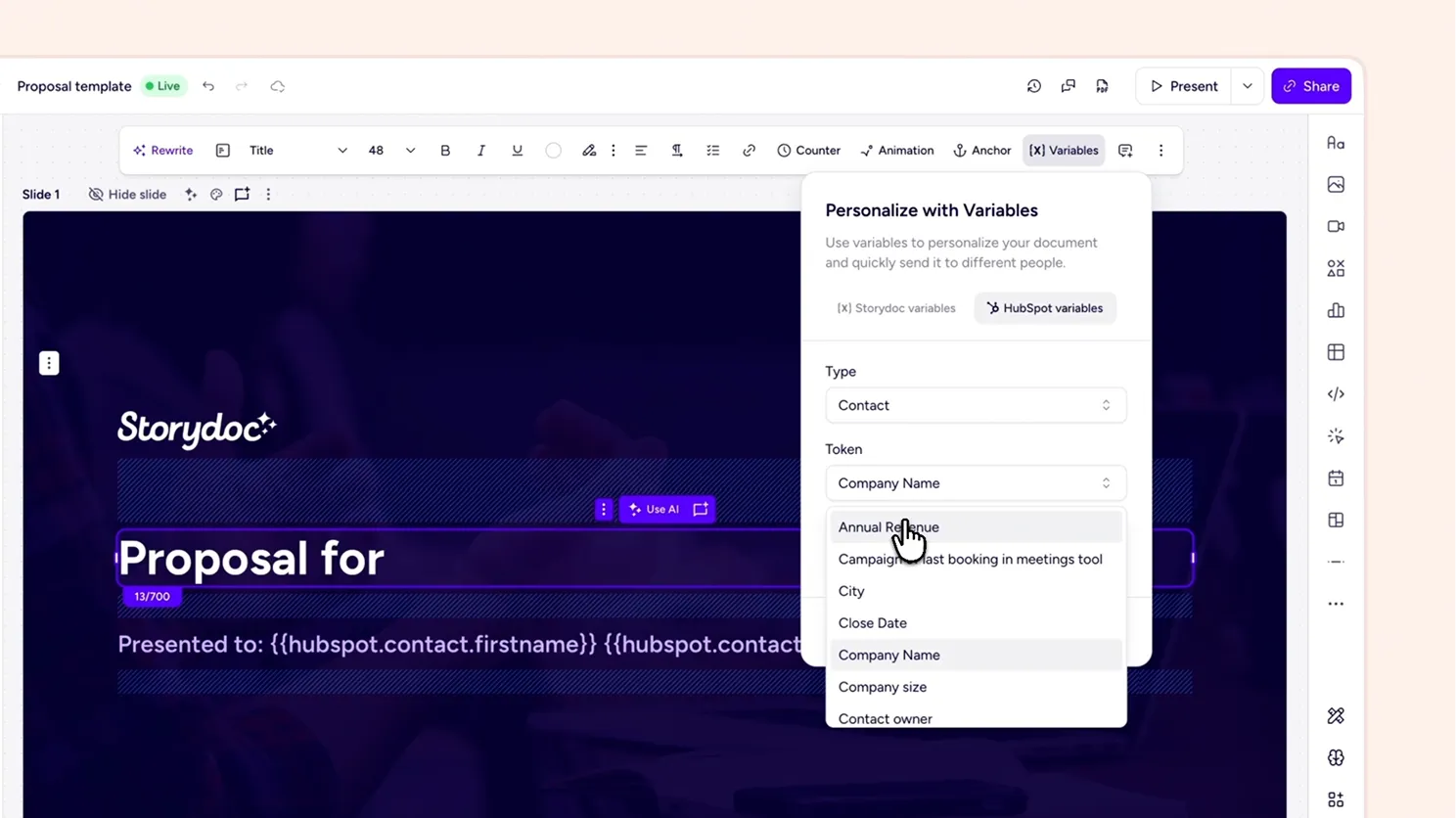
Task: Select the HubSpot variables tab
Action: tap(1045, 308)
